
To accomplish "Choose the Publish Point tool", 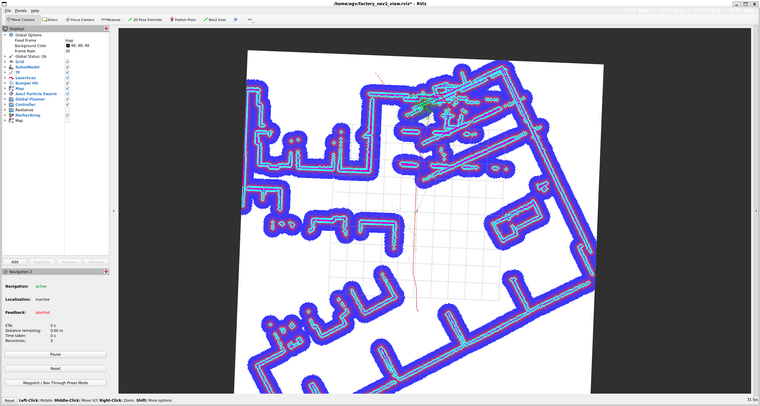I will 183,20.
